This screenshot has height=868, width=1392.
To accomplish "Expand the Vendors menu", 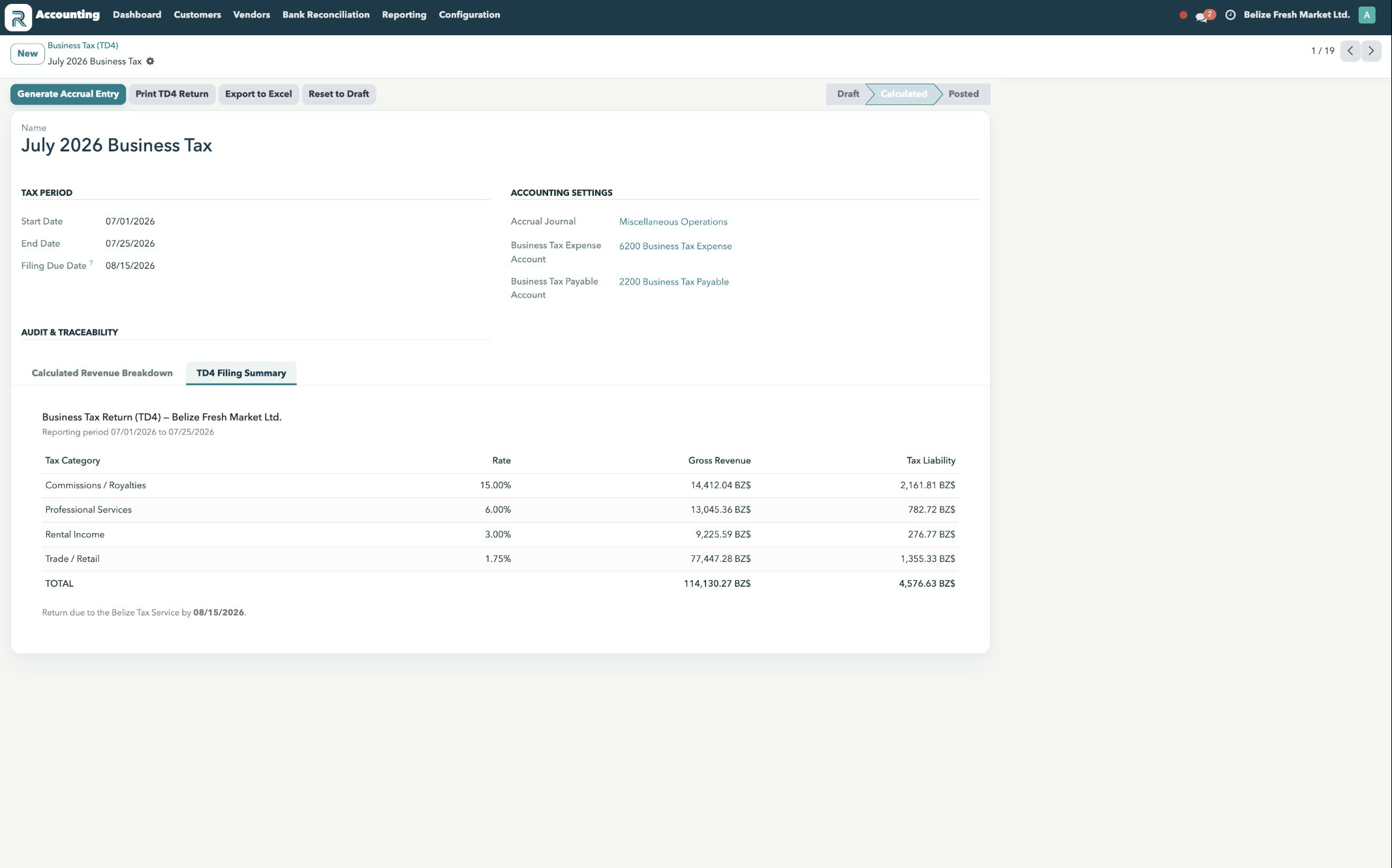I will [251, 15].
